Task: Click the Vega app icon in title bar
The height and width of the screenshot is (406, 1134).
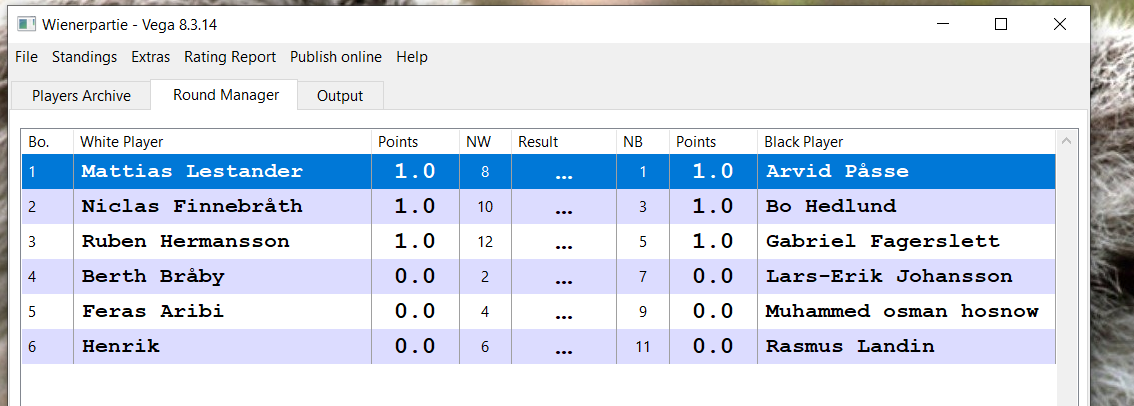Action: pos(27,24)
